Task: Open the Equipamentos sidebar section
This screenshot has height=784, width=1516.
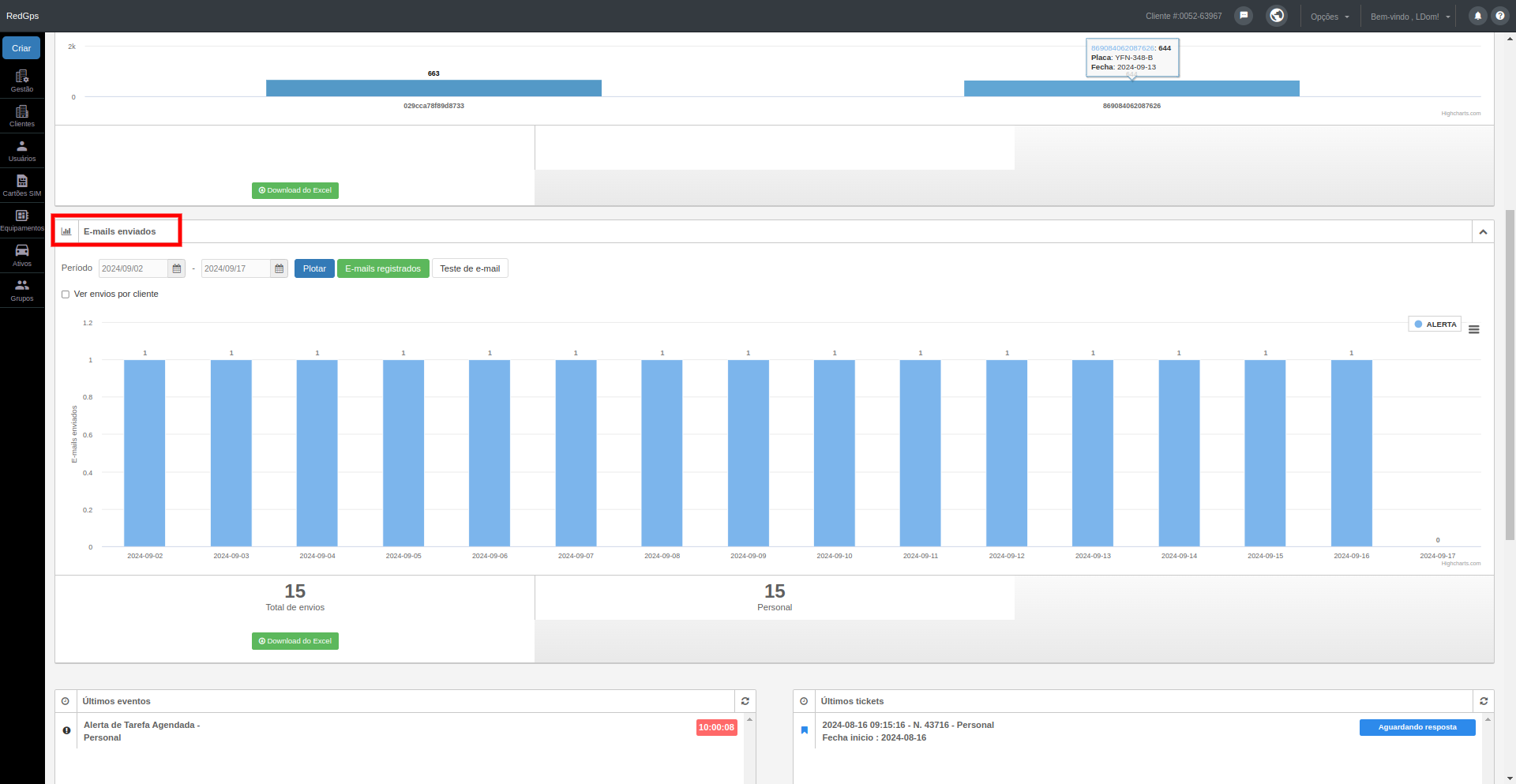Action: 22,220
